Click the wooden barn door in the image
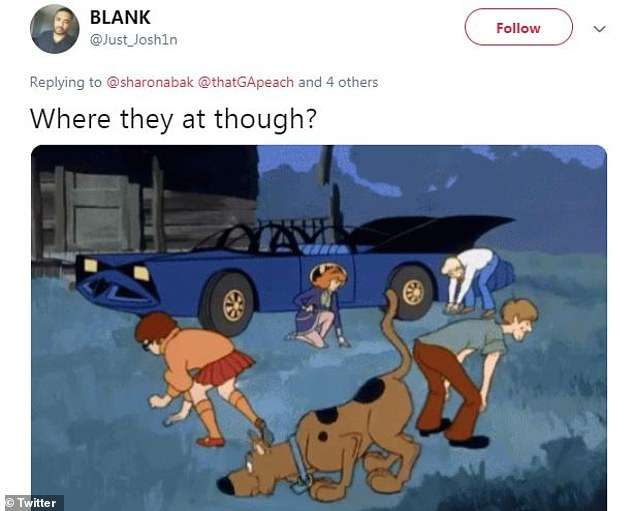Image resolution: width=634 pixels, height=511 pixels. pyautogui.click(x=96, y=209)
